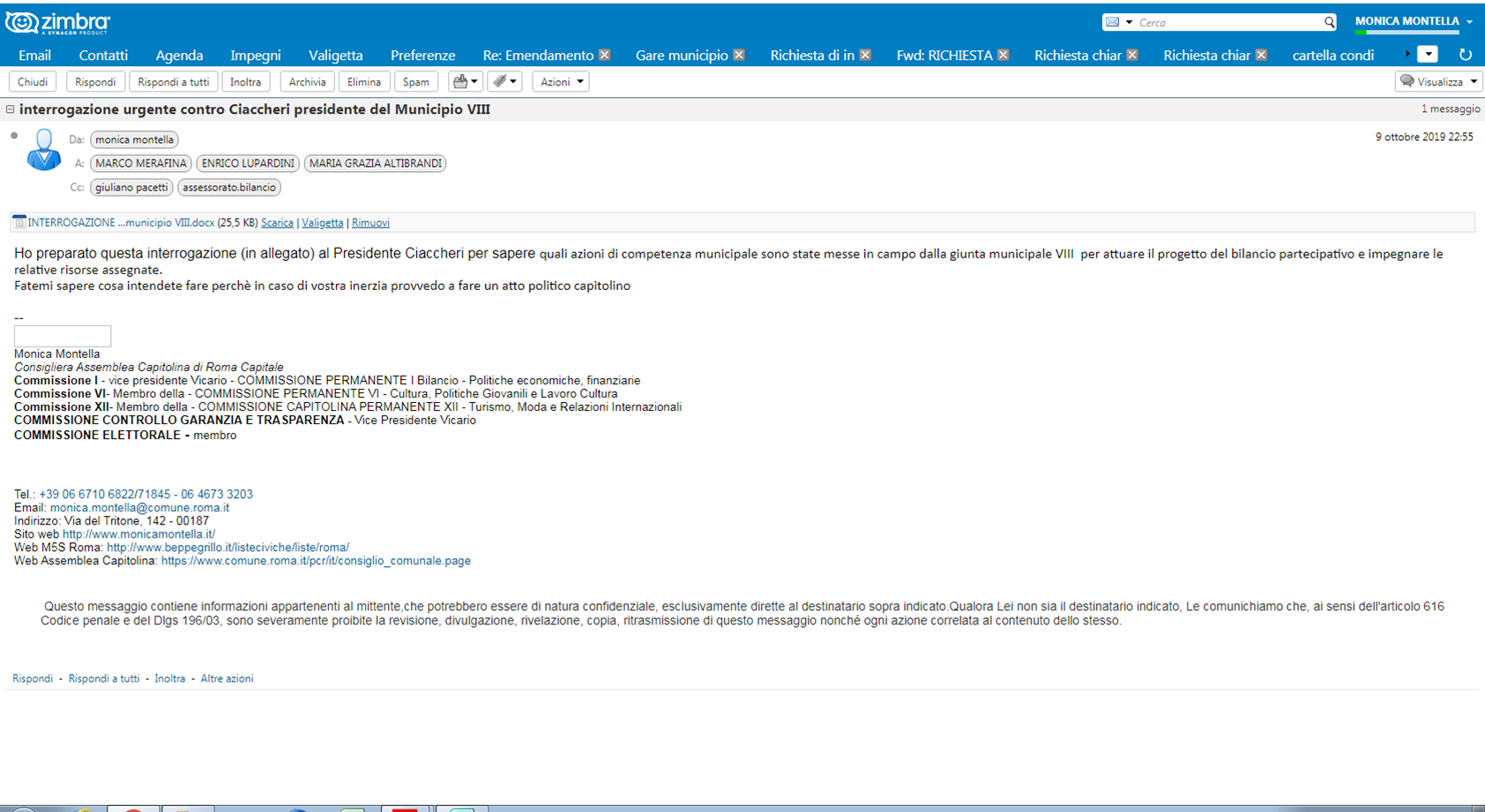The width and height of the screenshot is (1485, 812).
Task: Click the monica montella sender chip
Action: 134,139
